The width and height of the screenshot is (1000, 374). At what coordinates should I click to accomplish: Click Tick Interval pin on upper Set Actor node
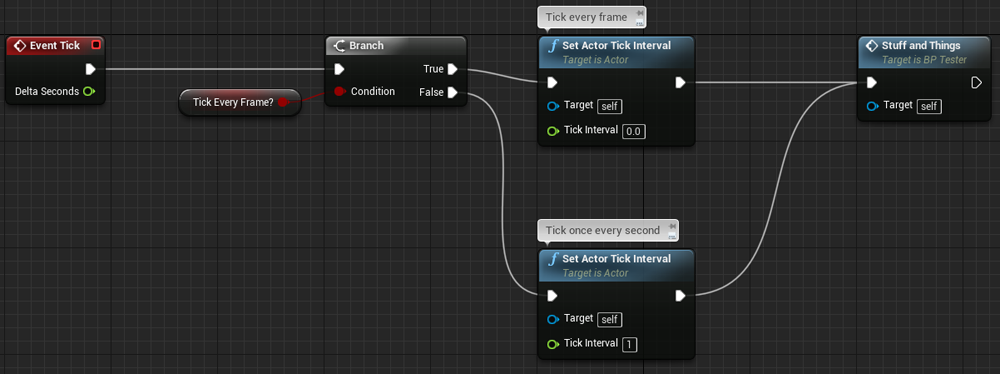tap(553, 131)
